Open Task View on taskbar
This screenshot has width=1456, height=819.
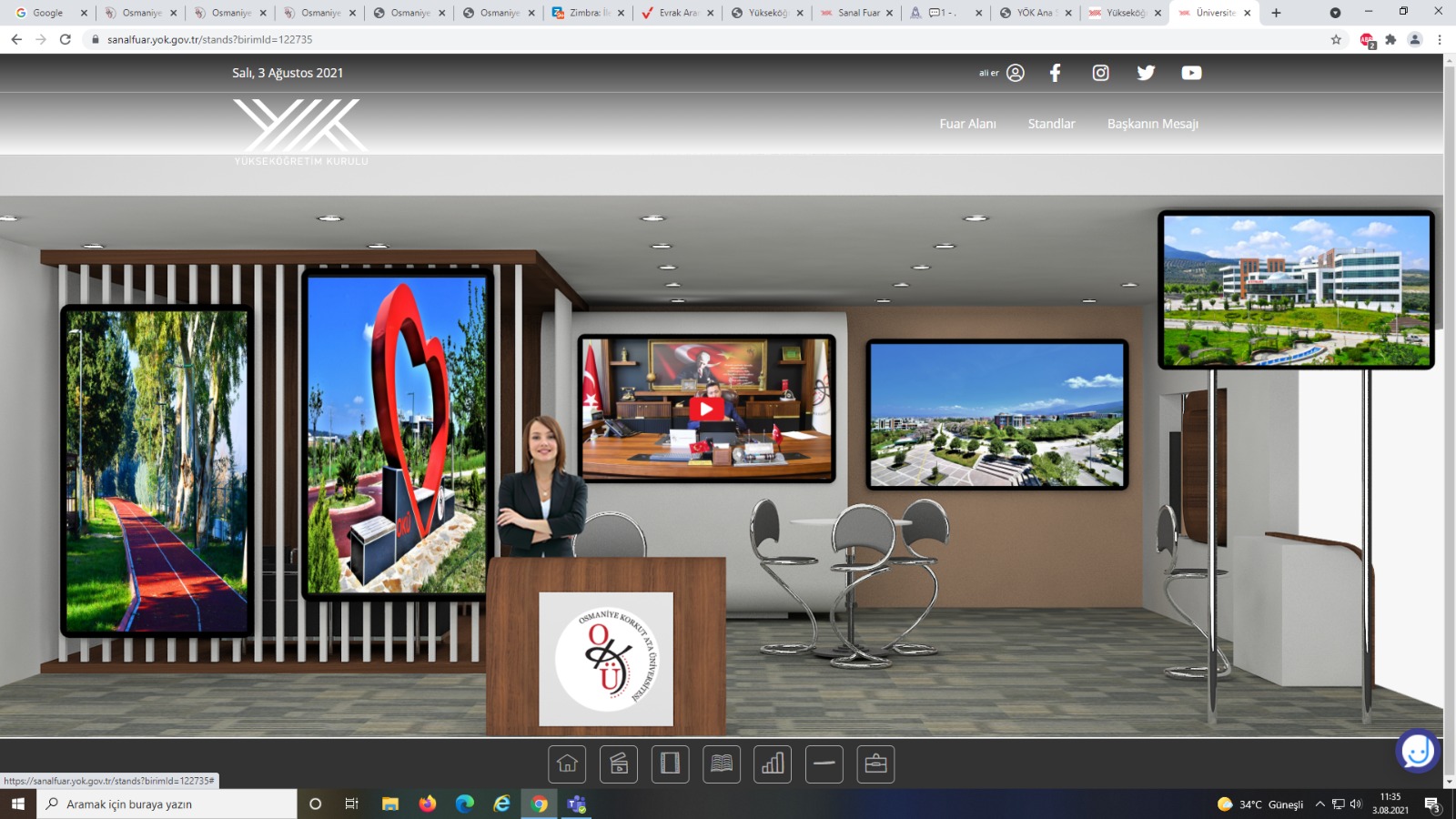pos(351,804)
